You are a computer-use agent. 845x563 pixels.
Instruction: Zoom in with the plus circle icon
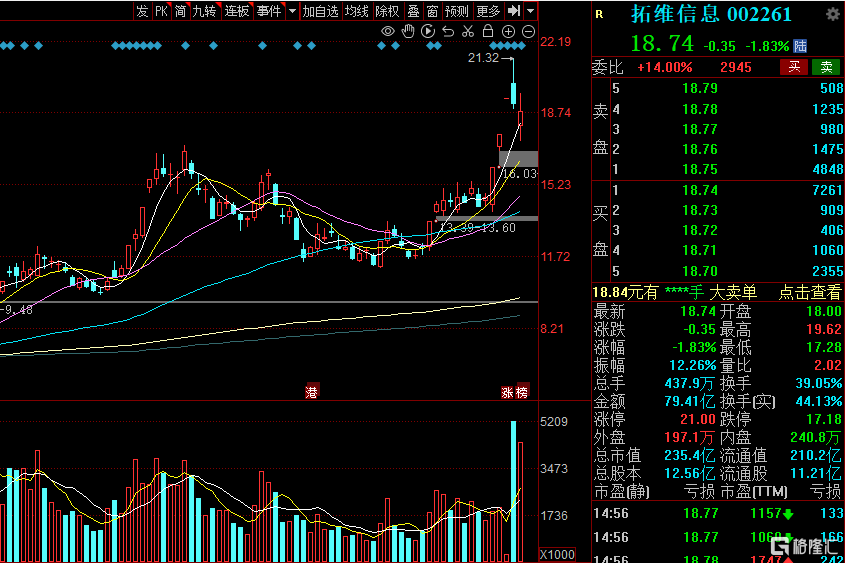508,31
